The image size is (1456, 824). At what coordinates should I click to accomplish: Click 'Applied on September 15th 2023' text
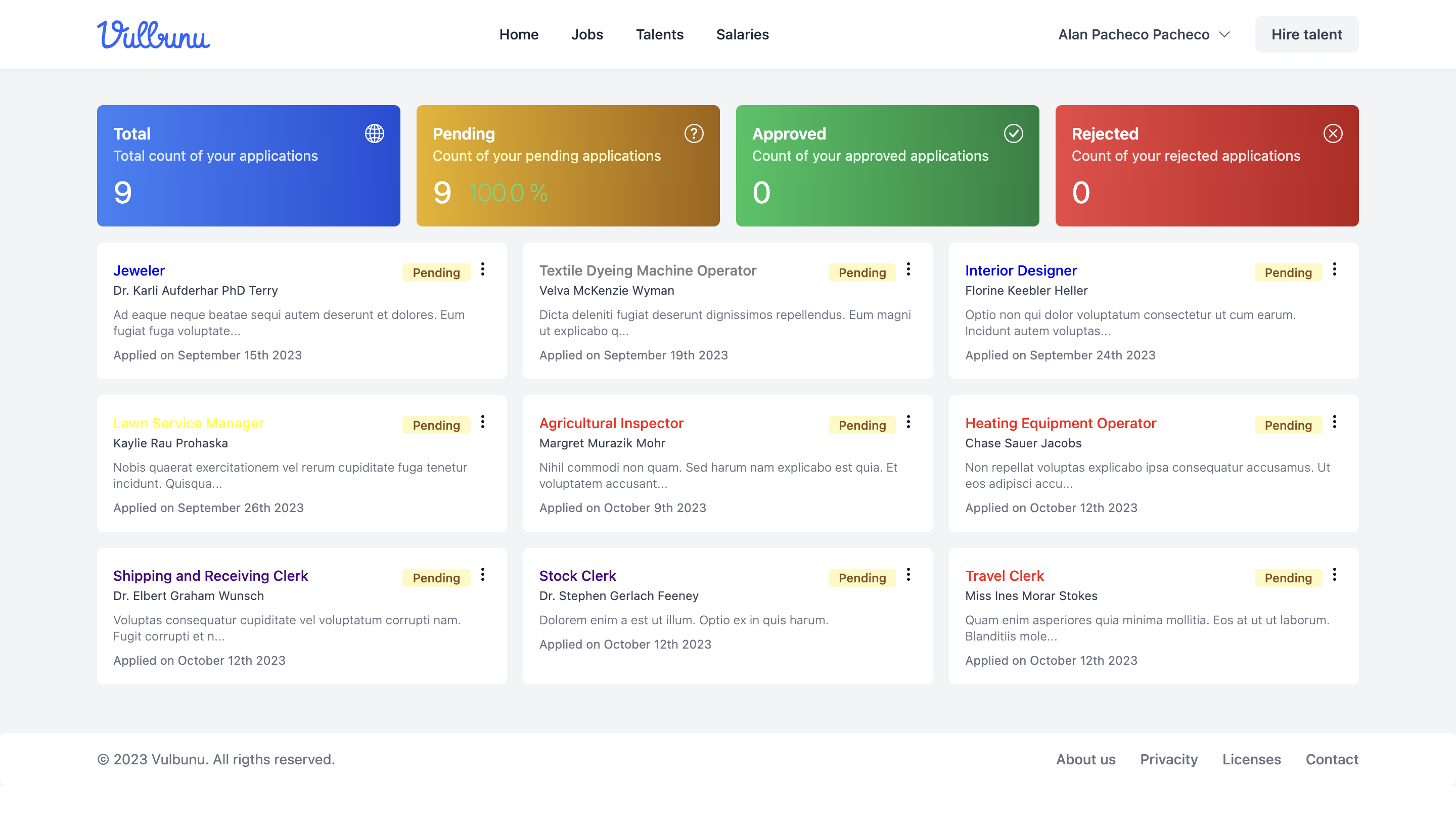207,355
